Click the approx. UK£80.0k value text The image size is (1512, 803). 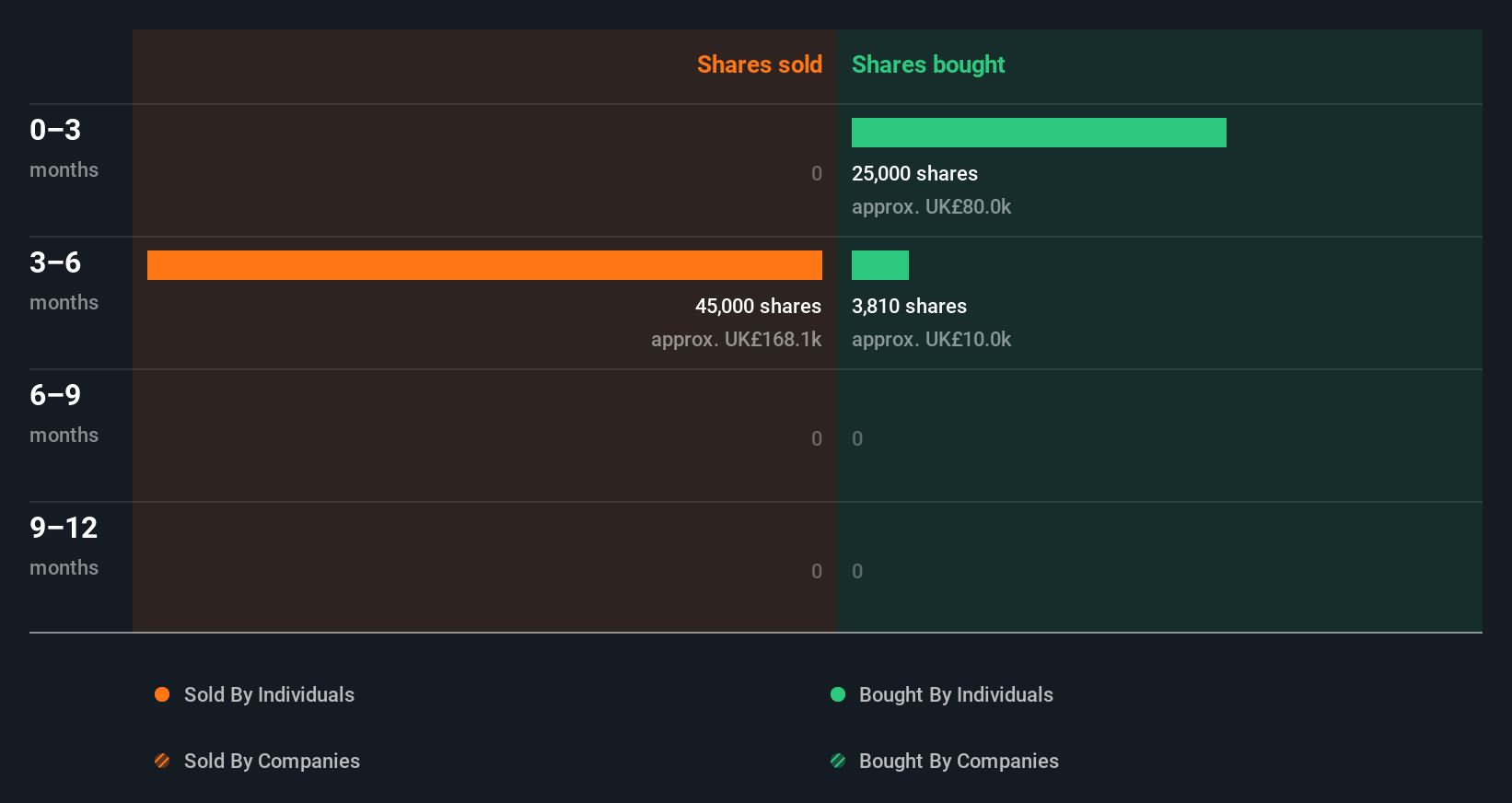point(931,206)
